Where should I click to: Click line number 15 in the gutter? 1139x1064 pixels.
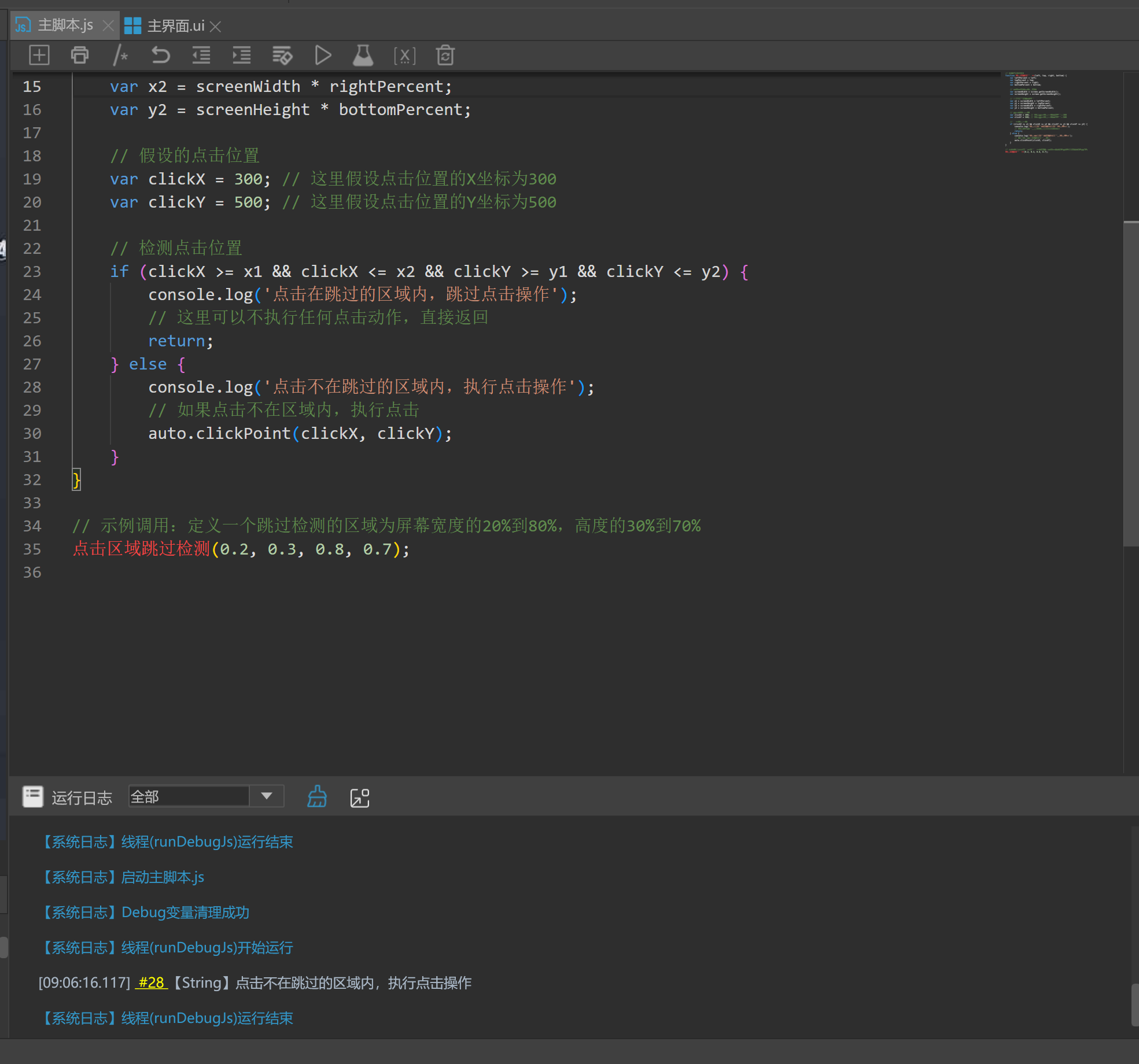32,87
